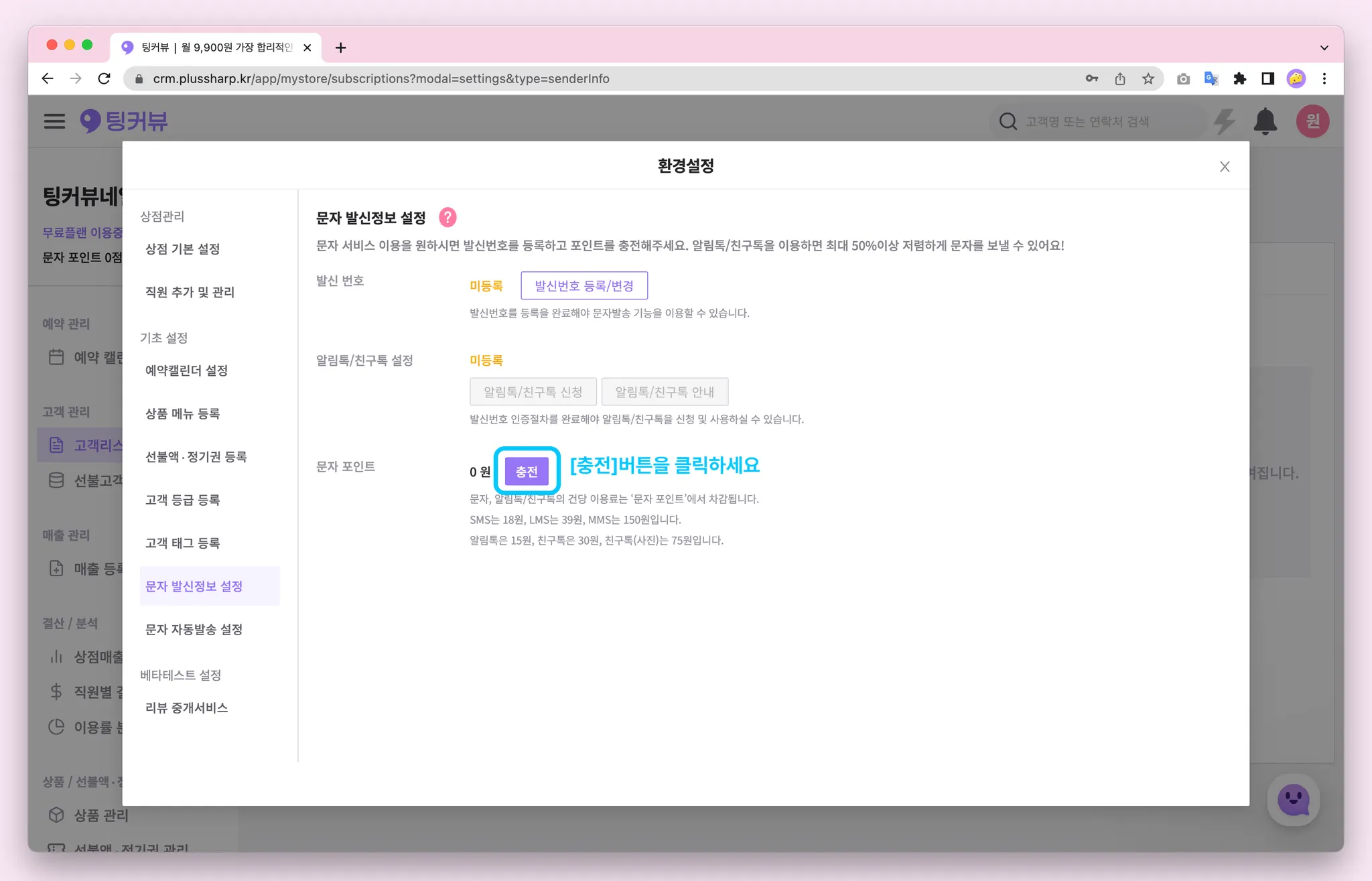1372x881 pixels.
Task: Expand the browser tab list chevron
Action: coord(1324,48)
